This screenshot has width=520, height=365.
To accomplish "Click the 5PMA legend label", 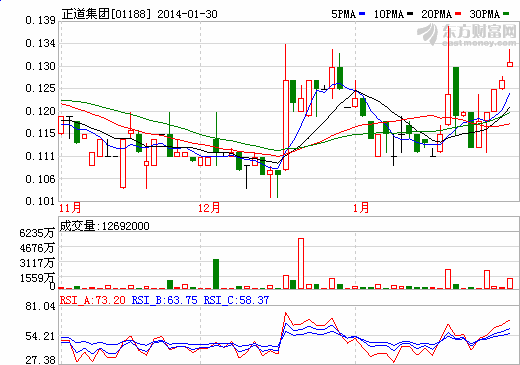I will click(343, 14).
